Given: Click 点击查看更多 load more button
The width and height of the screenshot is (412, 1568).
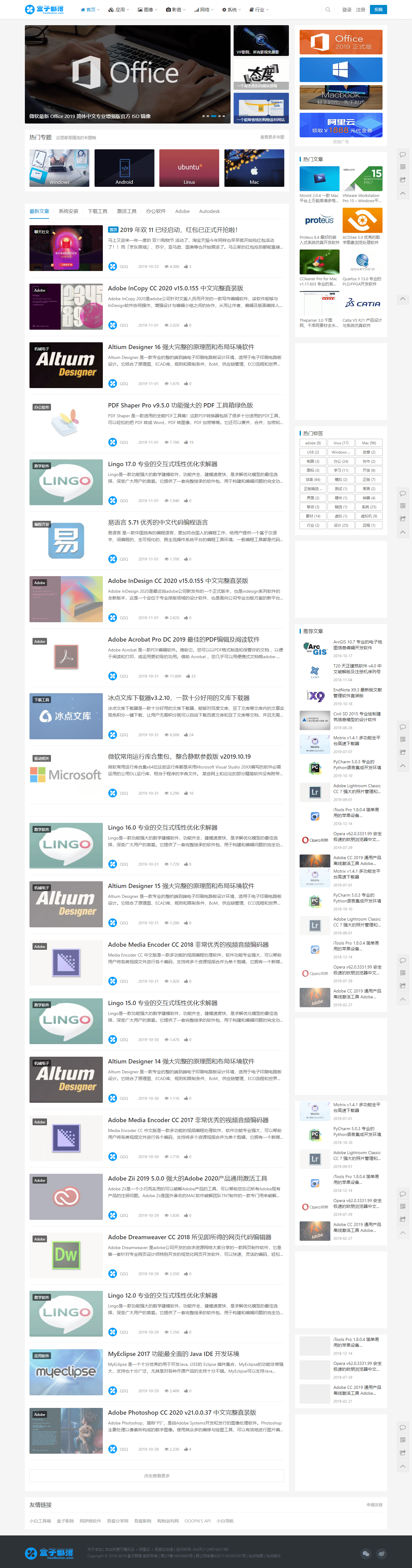Looking at the screenshot, I should click(156, 1476).
